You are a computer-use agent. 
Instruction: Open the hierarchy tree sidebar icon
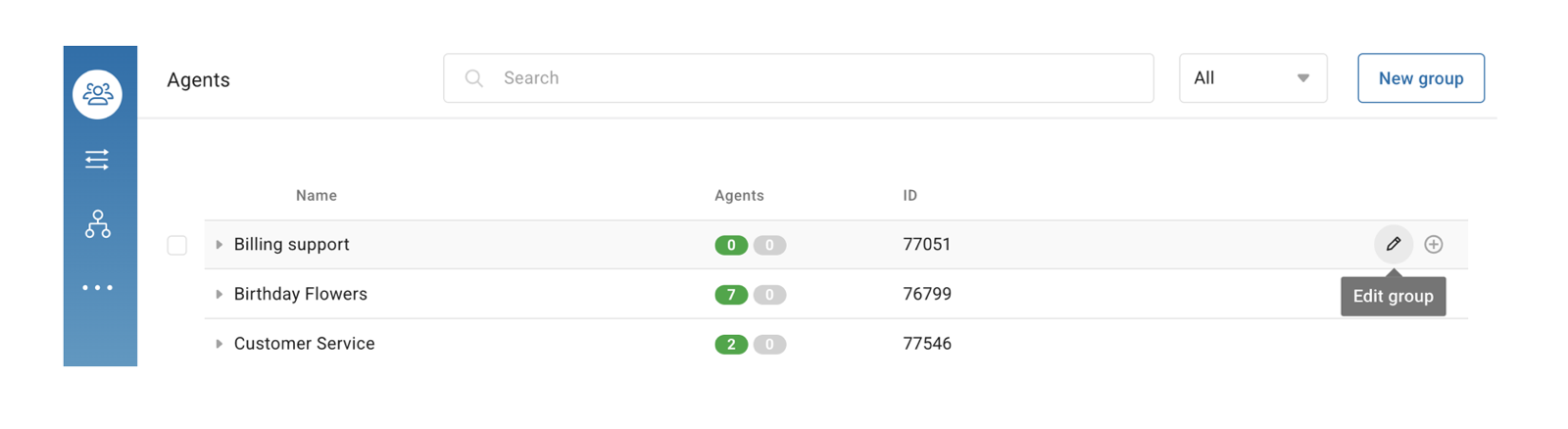tap(97, 224)
